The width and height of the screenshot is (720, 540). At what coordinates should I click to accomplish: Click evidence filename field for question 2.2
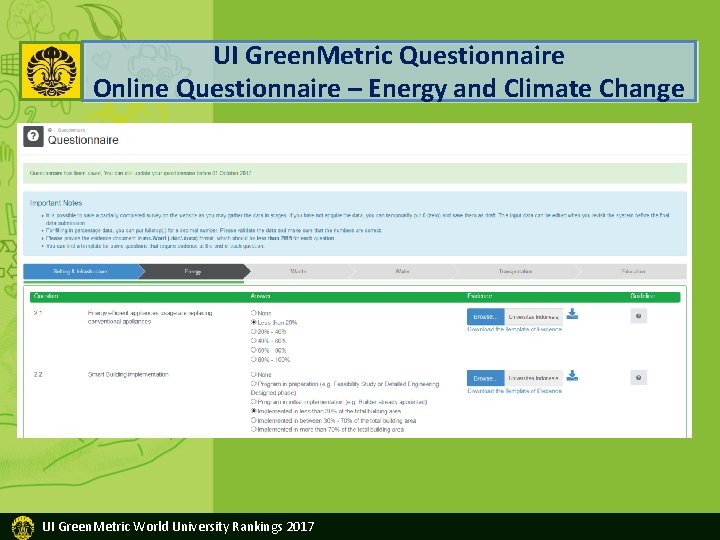533,378
